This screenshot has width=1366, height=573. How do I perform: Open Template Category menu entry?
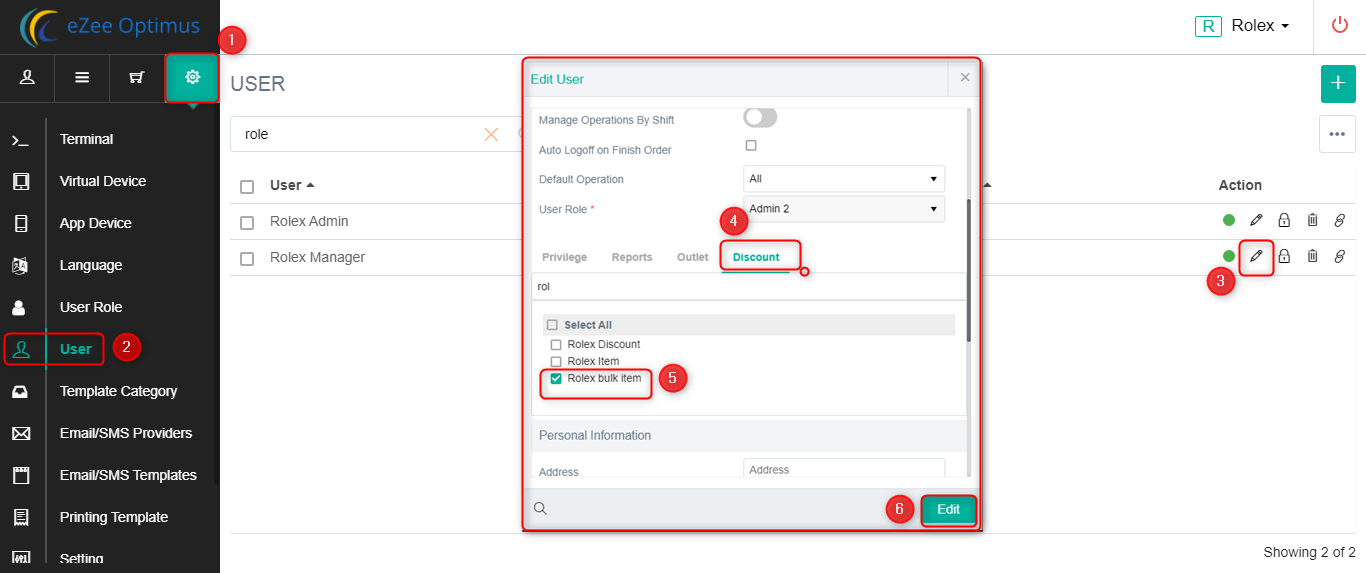coord(118,391)
